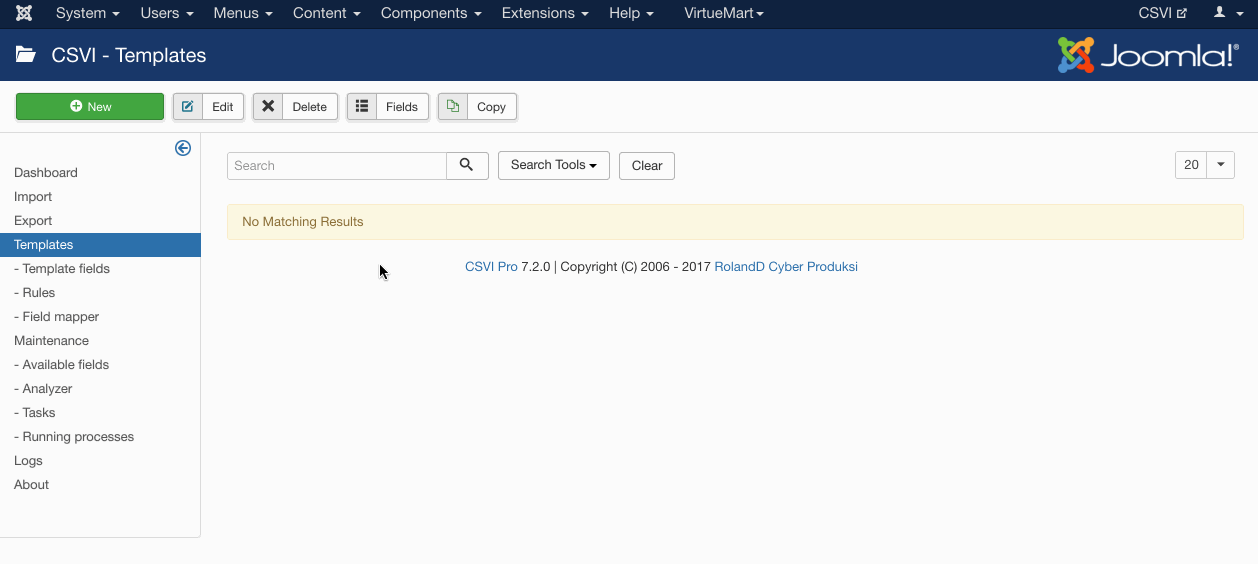Click the Edit pencil icon
Screen dimensions: 1258x564
[188, 107]
